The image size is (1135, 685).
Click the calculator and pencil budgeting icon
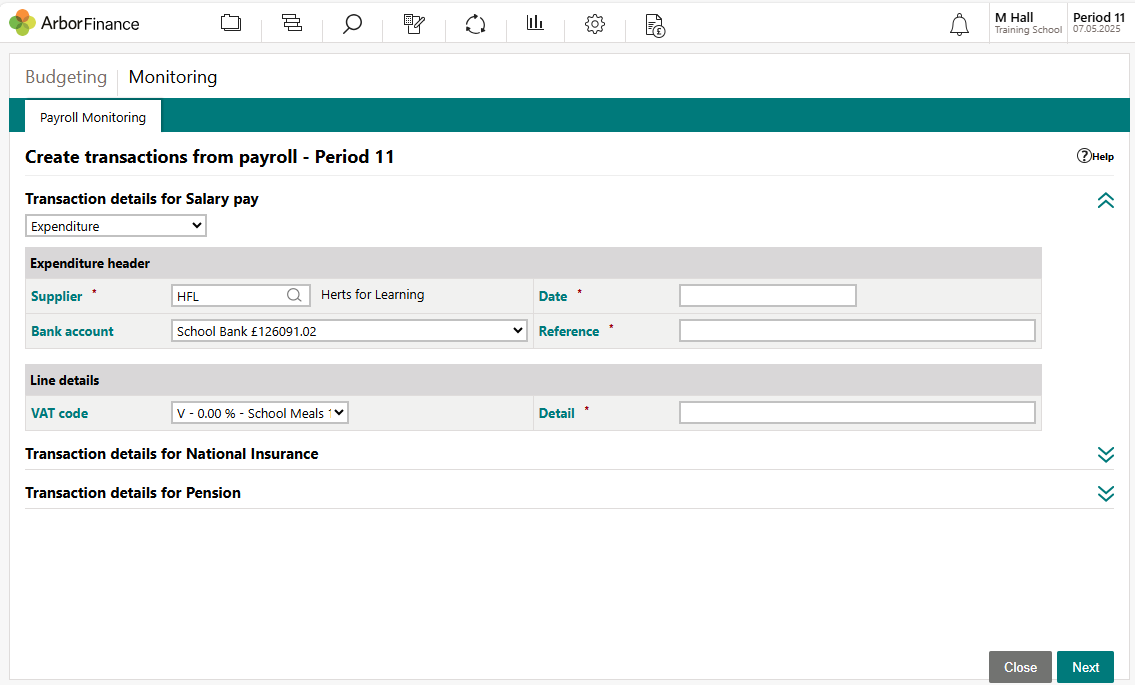point(414,24)
